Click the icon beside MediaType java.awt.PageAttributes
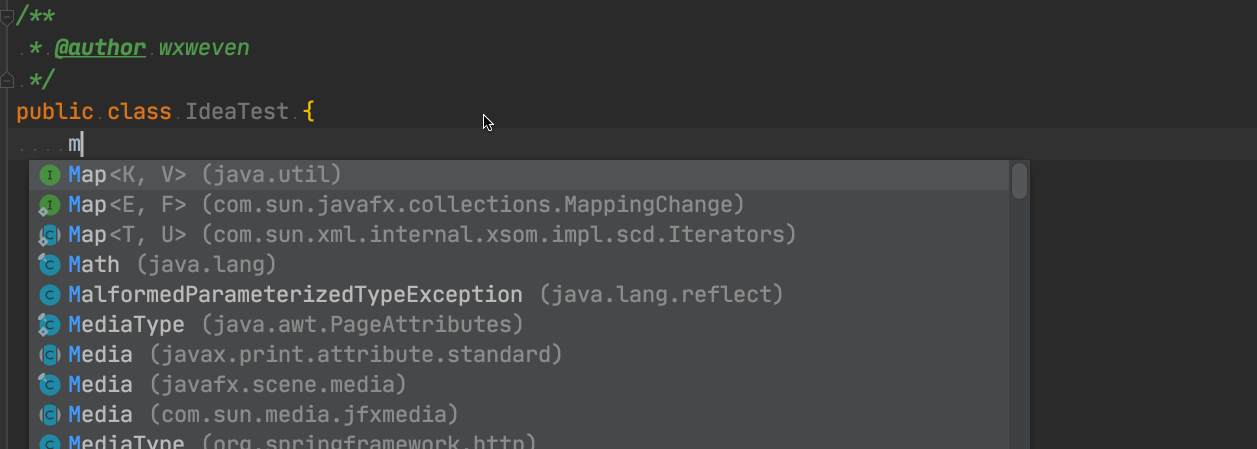This screenshot has width=1257, height=449. point(49,325)
